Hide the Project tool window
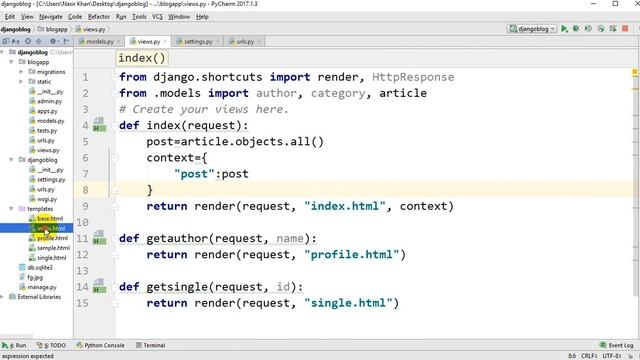The image size is (640, 360). (x=67, y=41)
